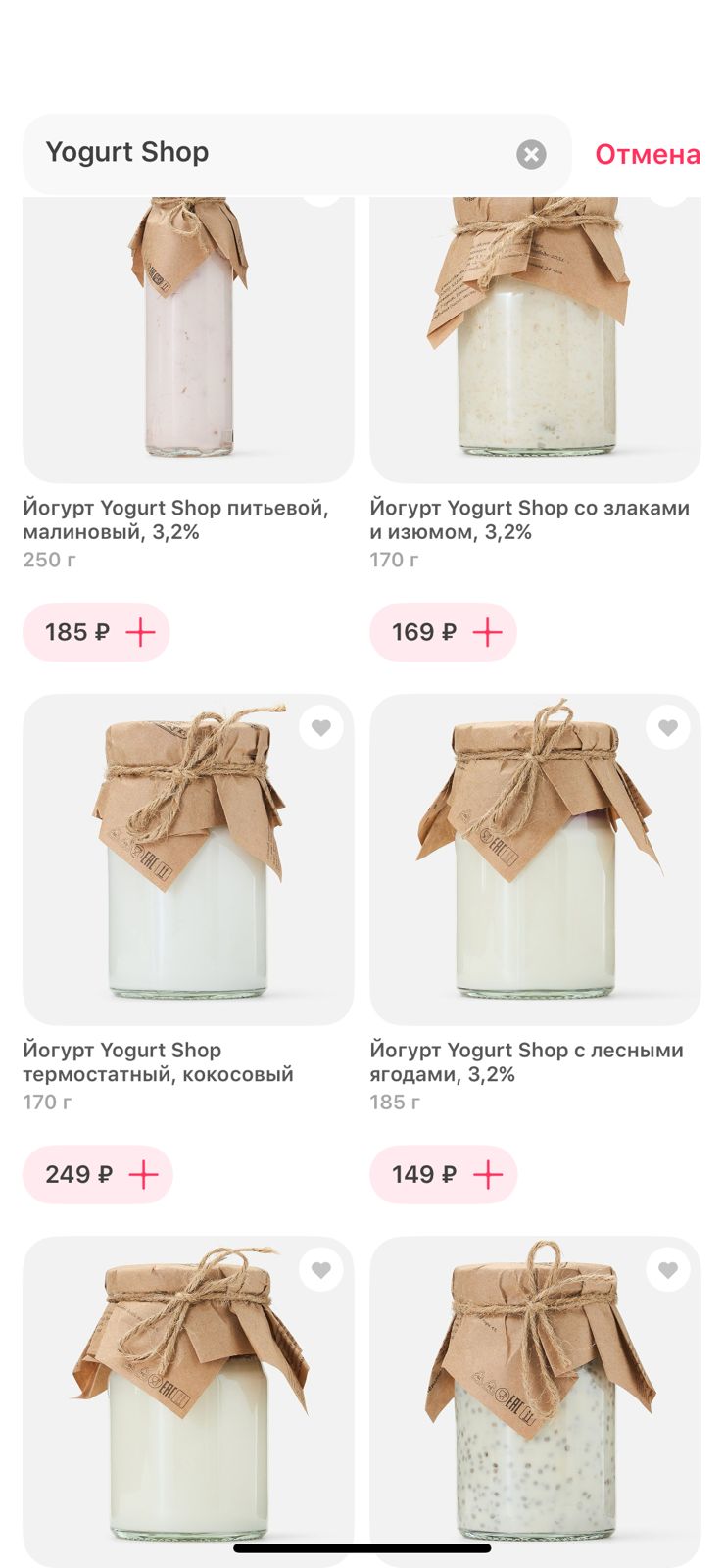Clear the Yogurt Shop search text
The image size is (724, 1568).
(x=531, y=154)
